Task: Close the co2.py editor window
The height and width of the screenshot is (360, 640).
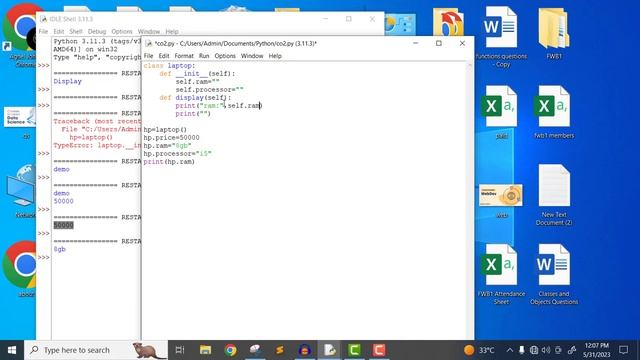Action: (462, 43)
